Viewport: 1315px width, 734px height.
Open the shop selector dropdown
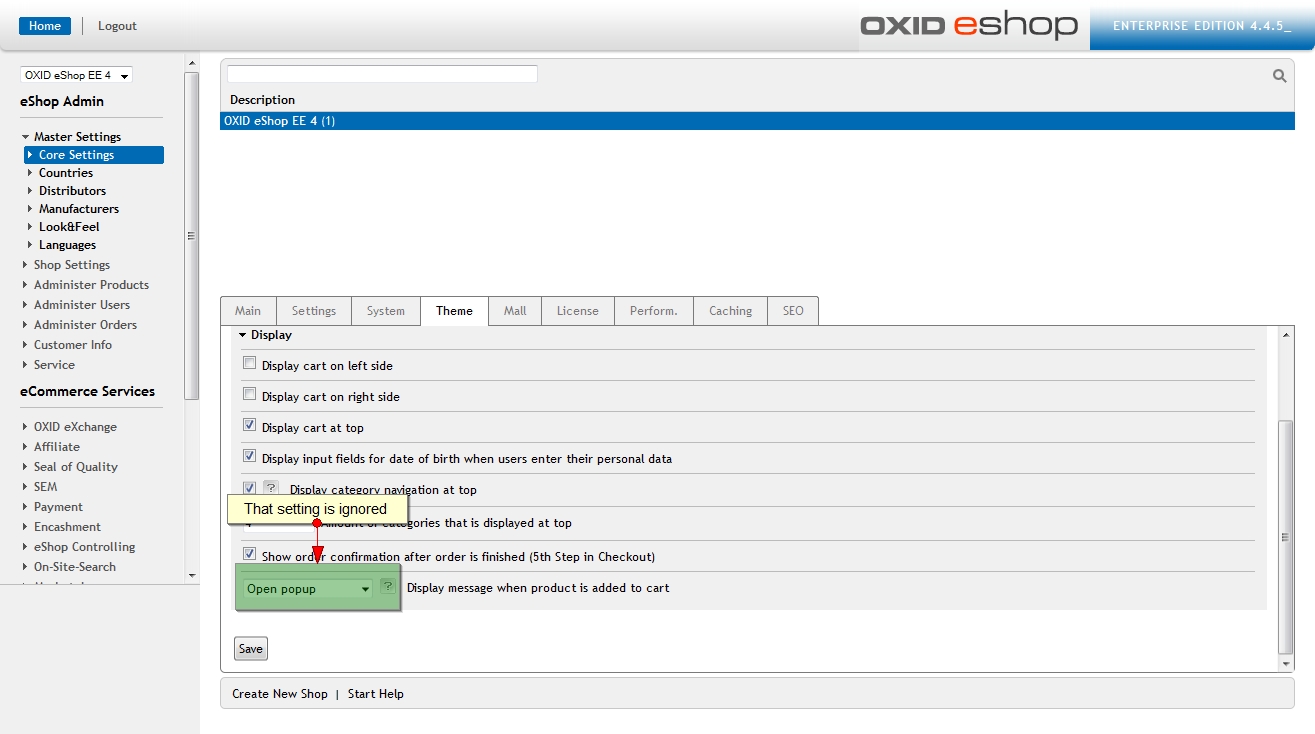click(x=76, y=76)
